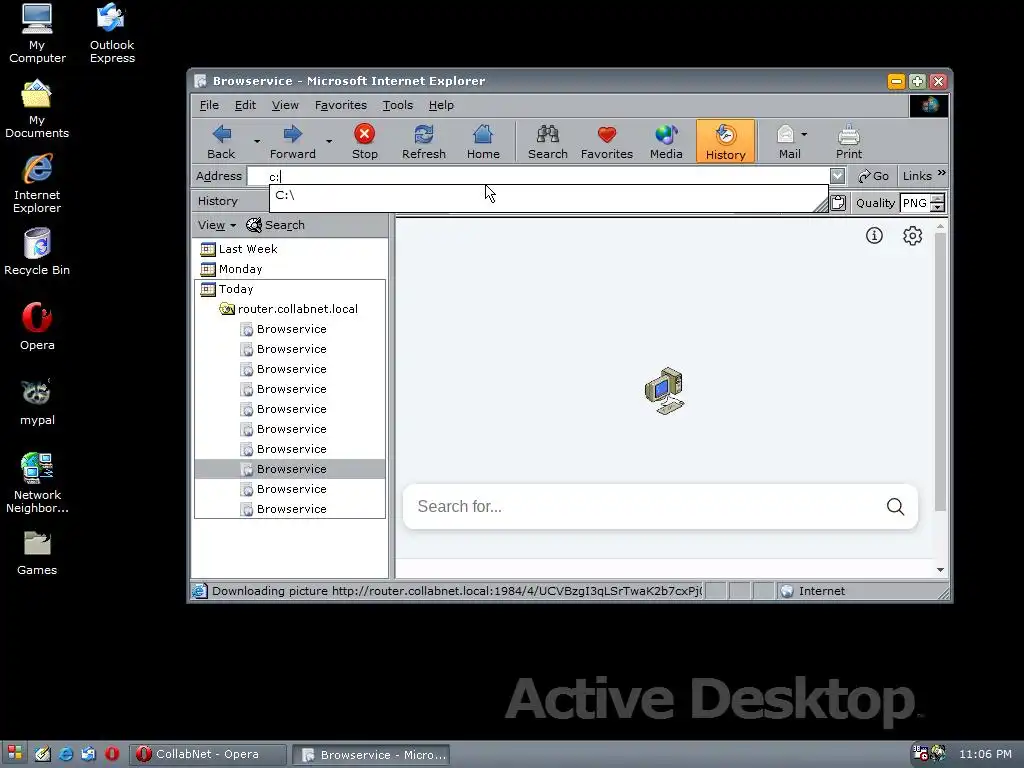Click the page vertical scrollbar thumb
Screen dimensions: 1024x768
click(x=940, y=371)
